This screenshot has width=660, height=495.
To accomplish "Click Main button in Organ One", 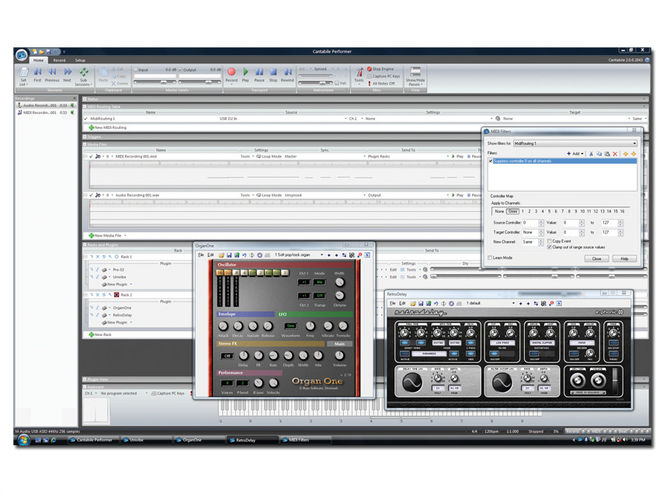I will pos(339,344).
